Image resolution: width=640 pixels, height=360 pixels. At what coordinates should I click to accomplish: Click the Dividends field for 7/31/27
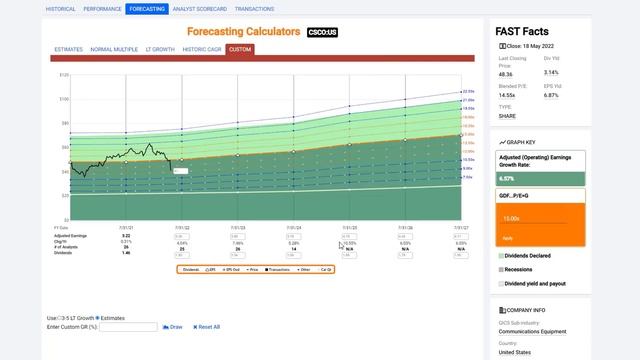(x=461, y=255)
